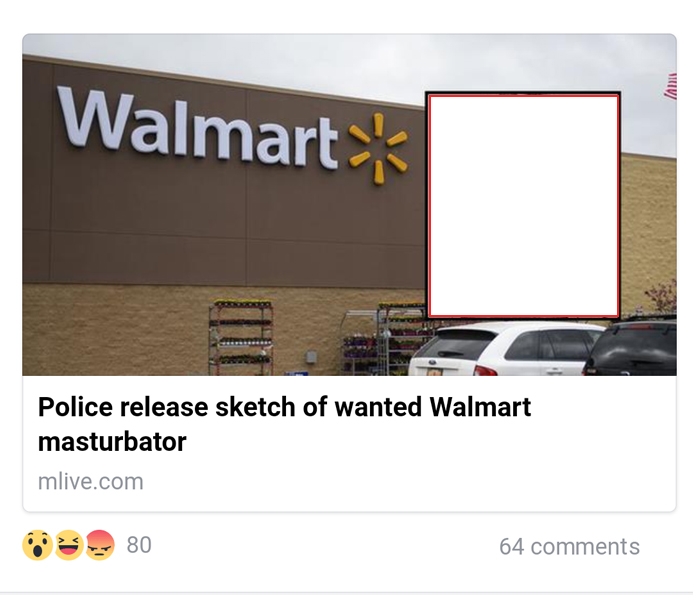Click the Haha laughing reaction emoji
The height and width of the screenshot is (600, 697).
[x=69, y=544]
